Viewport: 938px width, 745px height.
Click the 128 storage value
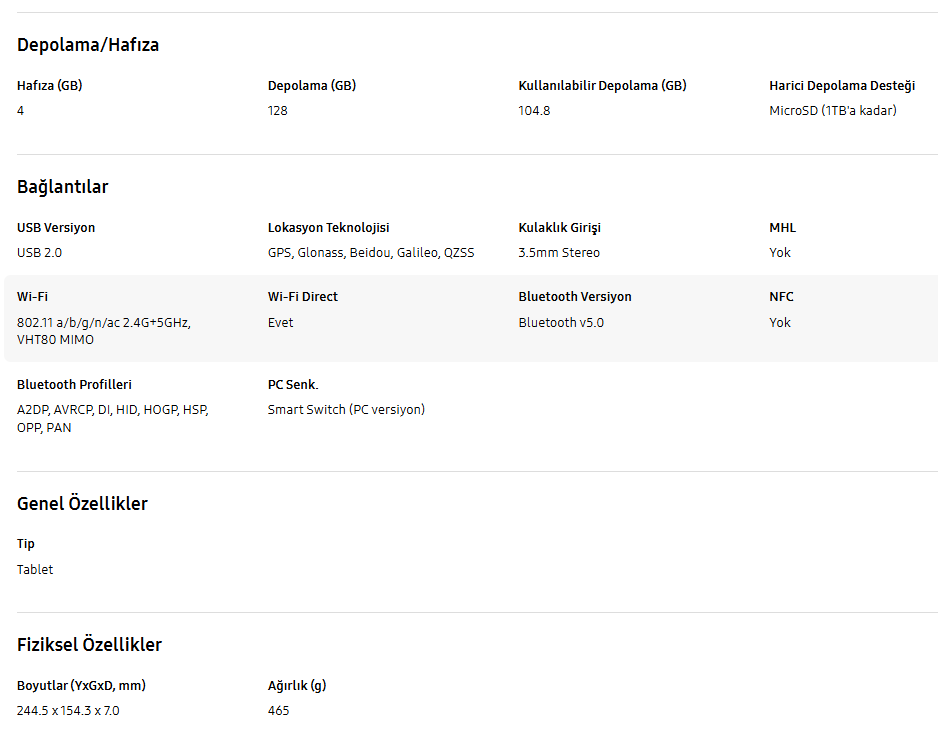coord(278,111)
